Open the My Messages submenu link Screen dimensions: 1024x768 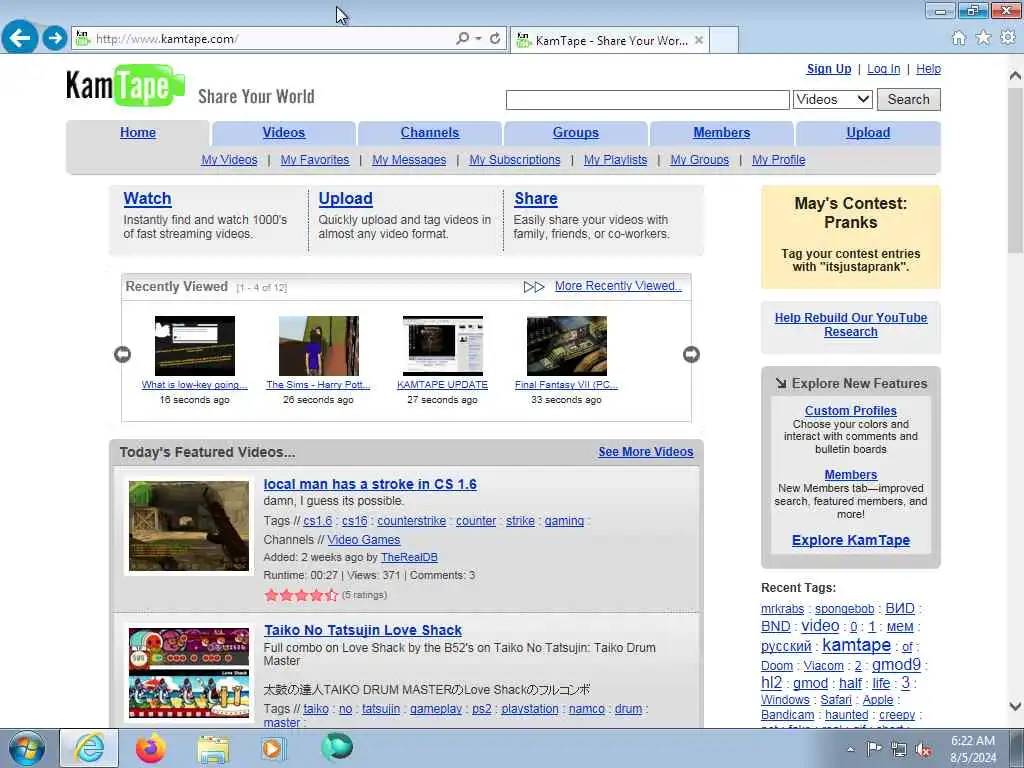coord(409,160)
